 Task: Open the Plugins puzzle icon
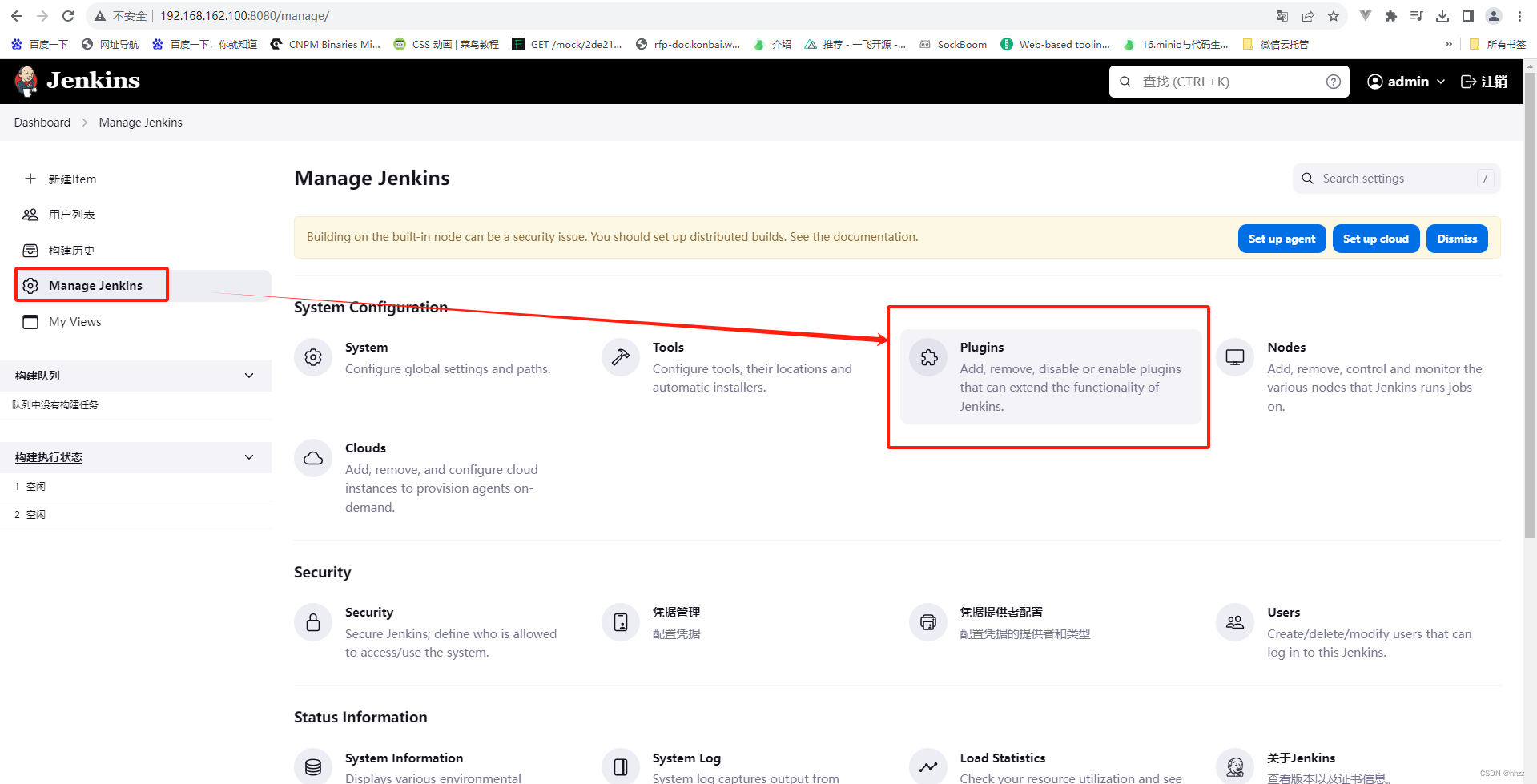click(x=928, y=357)
